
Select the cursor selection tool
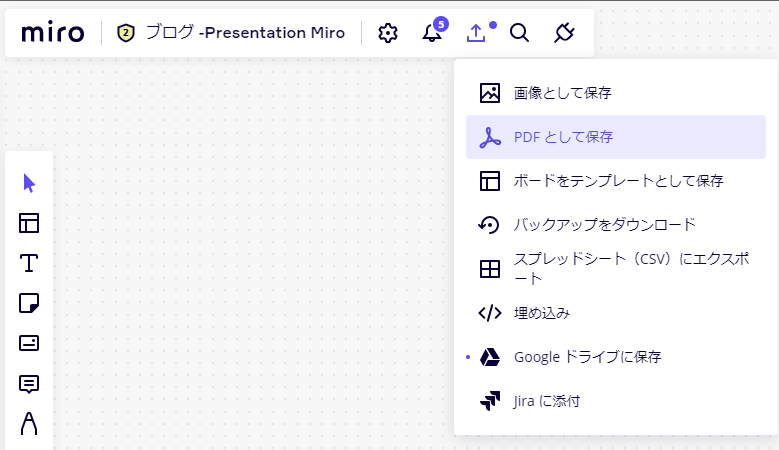(29, 183)
